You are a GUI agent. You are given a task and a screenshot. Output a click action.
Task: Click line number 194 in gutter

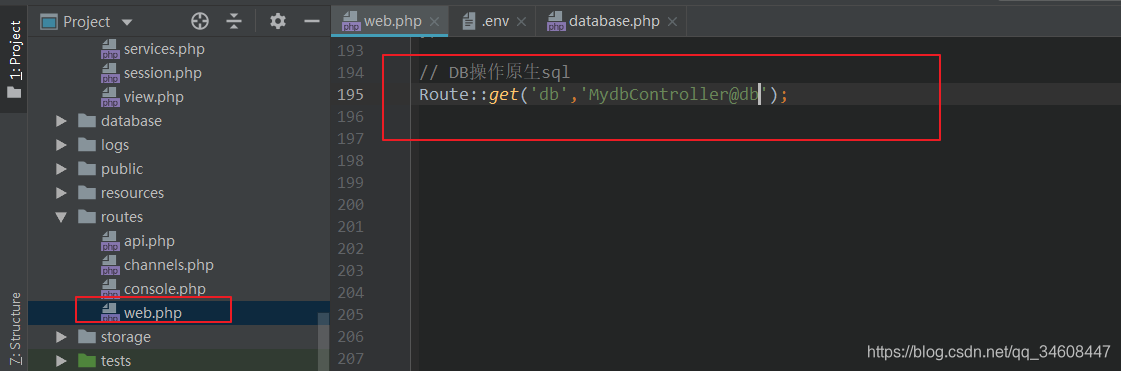pos(350,72)
